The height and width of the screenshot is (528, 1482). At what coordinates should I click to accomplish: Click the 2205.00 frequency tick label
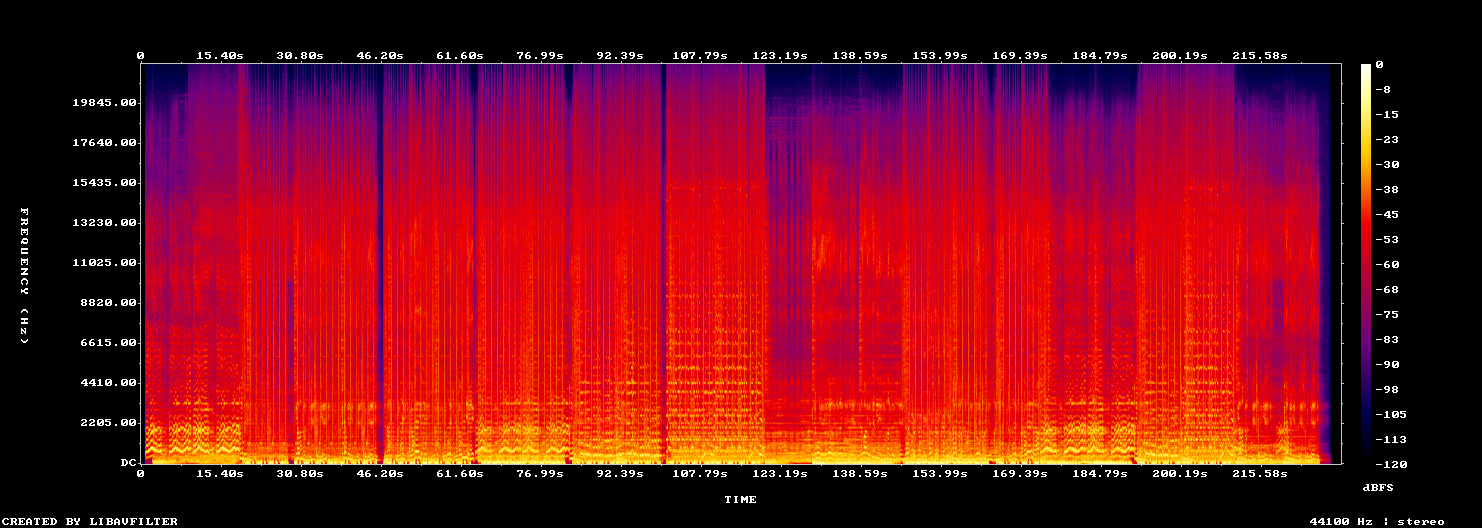coord(110,423)
